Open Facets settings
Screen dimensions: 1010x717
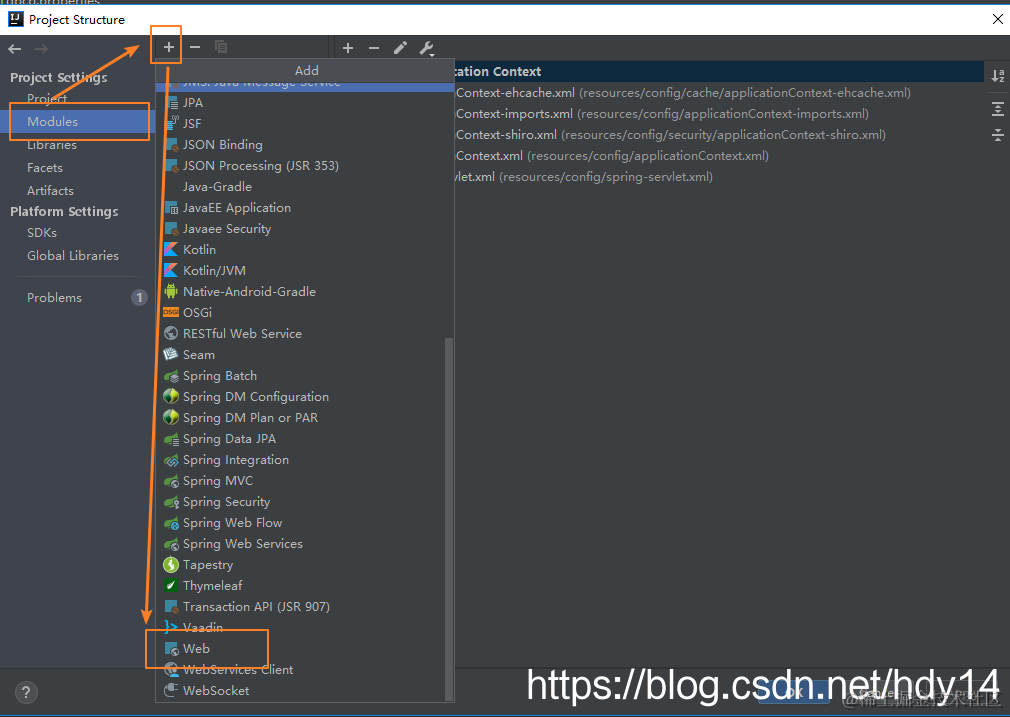[45, 167]
